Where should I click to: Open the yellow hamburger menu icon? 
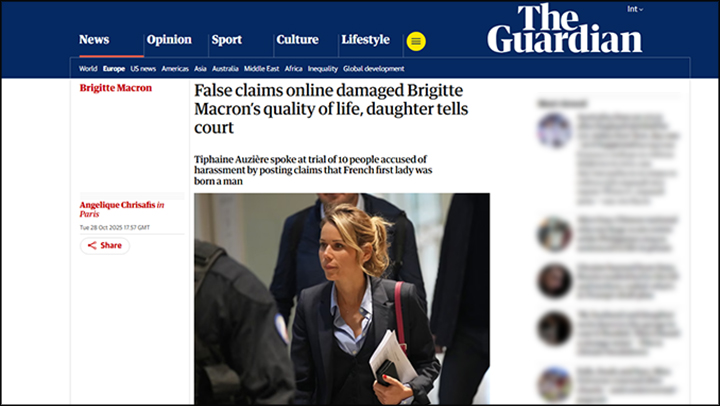[x=416, y=41]
